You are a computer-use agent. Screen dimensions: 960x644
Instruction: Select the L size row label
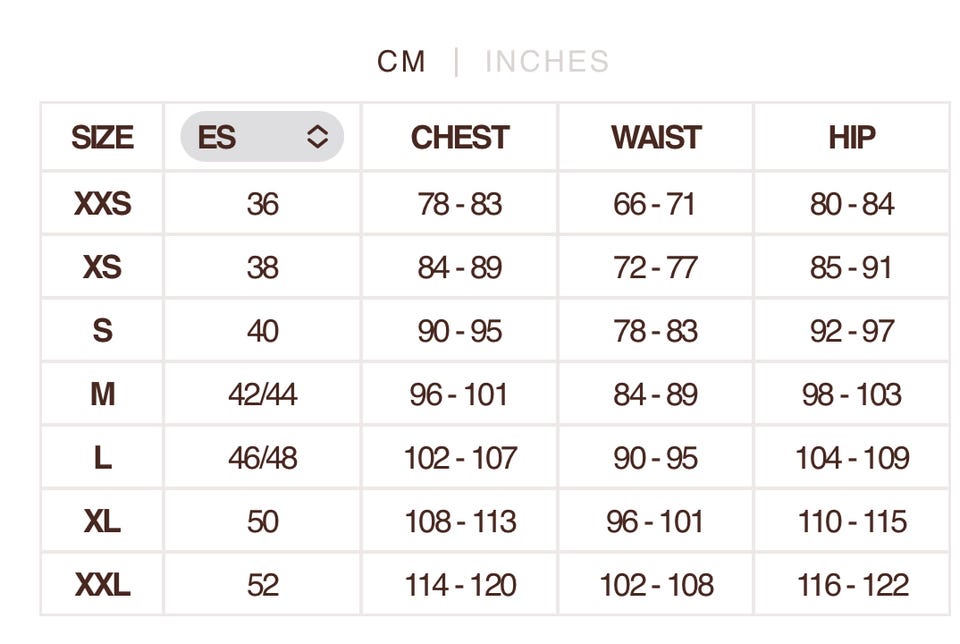tap(102, 458)
